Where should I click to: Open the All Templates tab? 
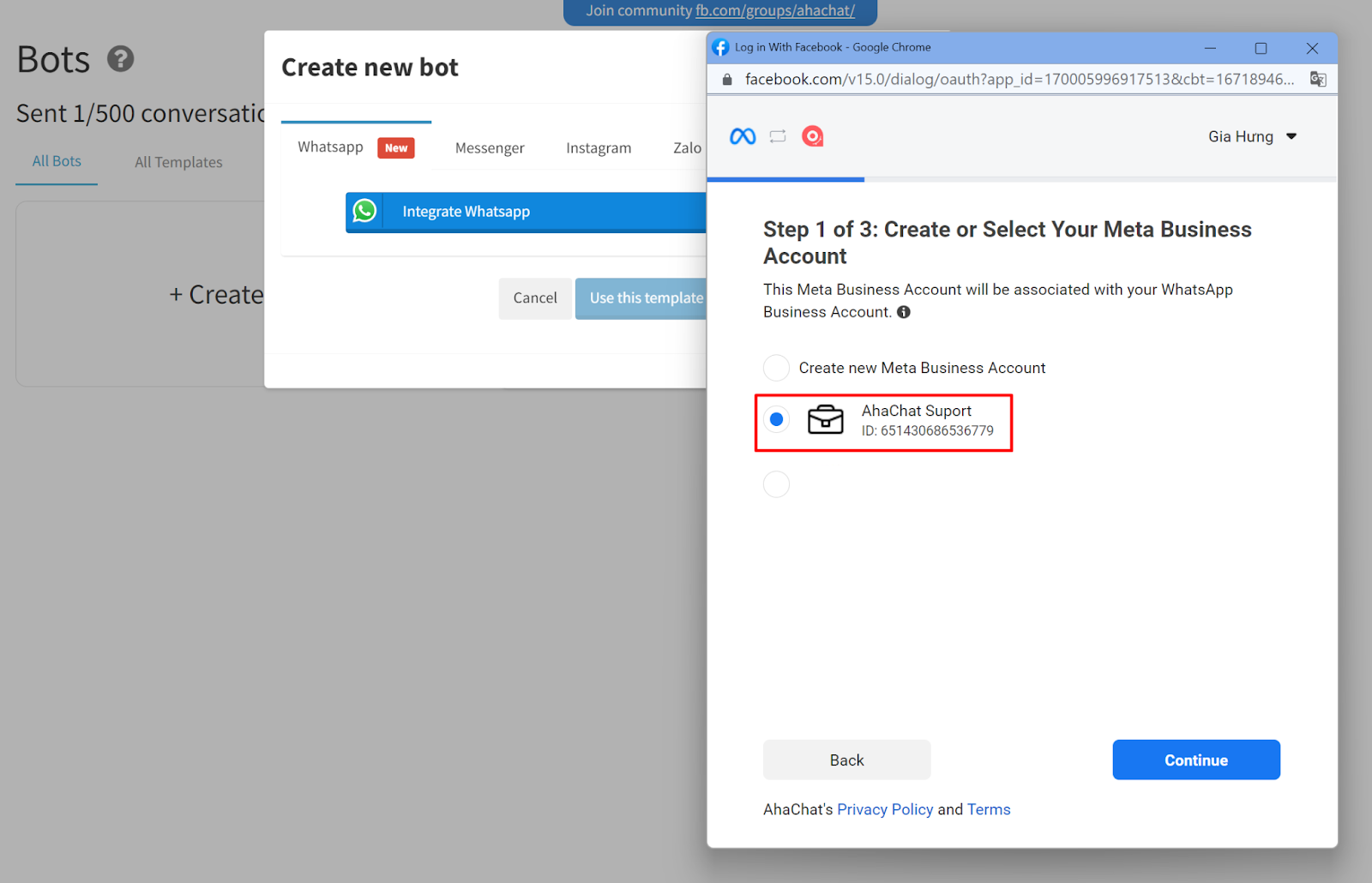(178, 162)
